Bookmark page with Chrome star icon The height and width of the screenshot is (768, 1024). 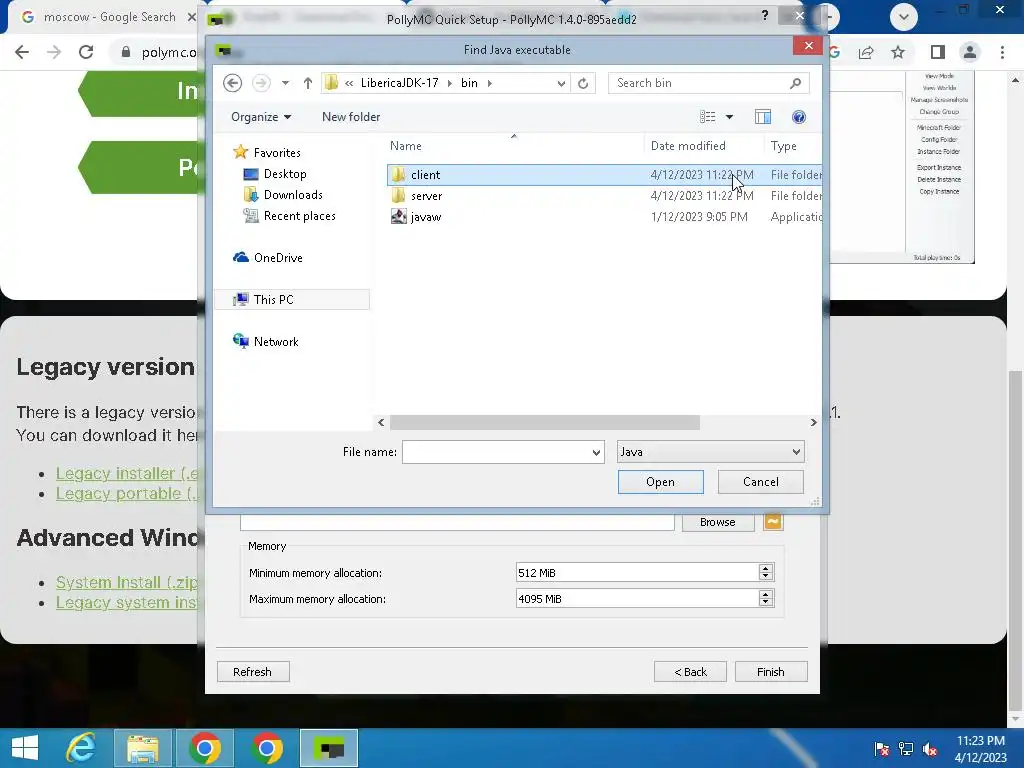[x=898, y=52]
